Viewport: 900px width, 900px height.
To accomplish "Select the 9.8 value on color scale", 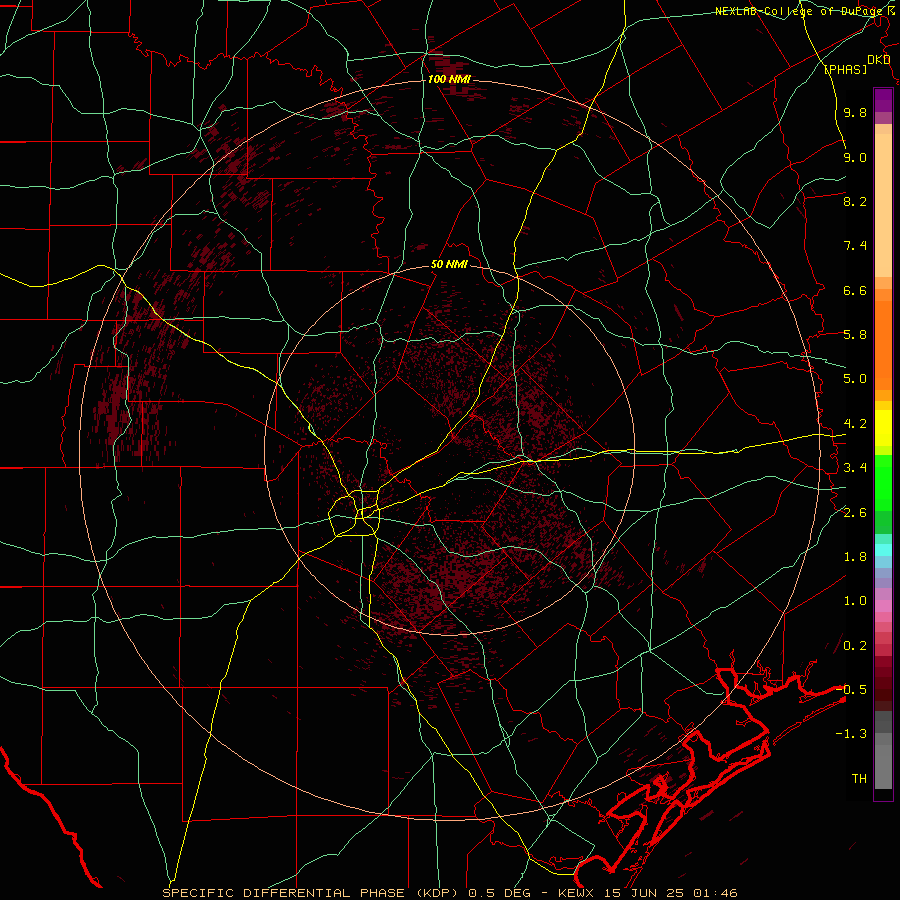I will [855, 113].
